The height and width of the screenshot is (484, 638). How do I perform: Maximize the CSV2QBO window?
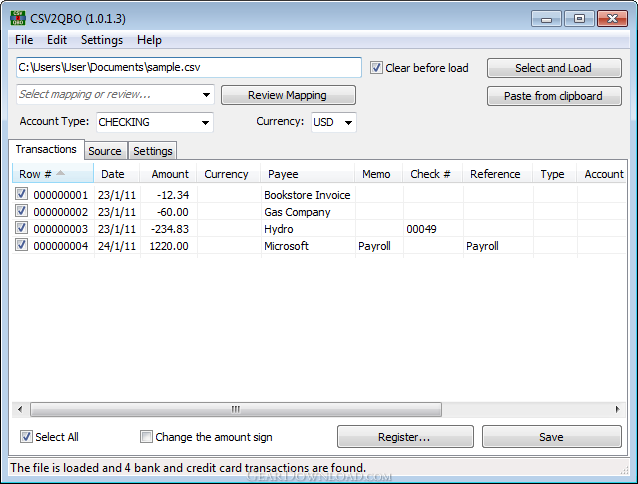tap(579, 19)
